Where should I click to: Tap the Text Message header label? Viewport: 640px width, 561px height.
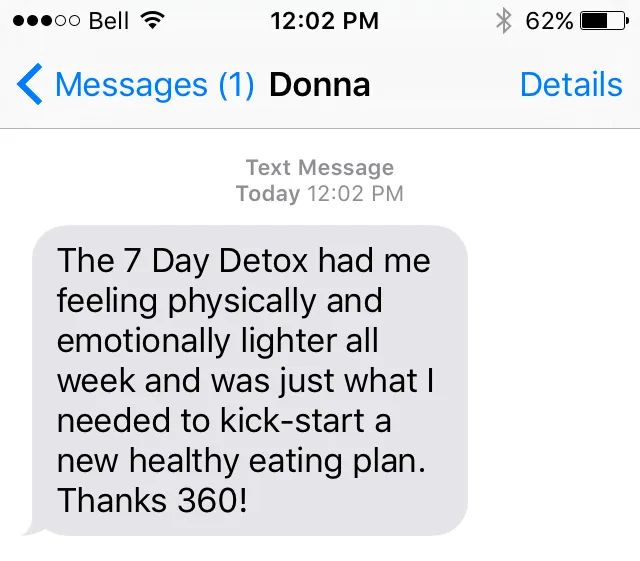pos(320,167)
